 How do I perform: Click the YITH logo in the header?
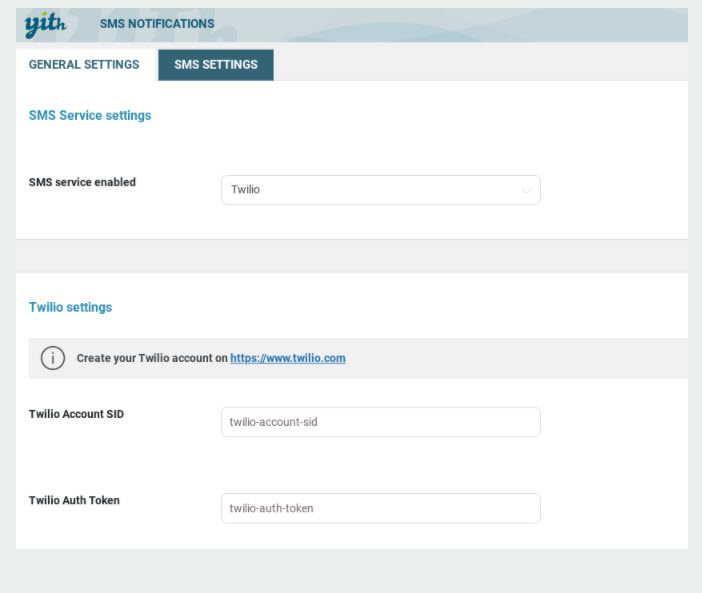click(x=45, y=25)
